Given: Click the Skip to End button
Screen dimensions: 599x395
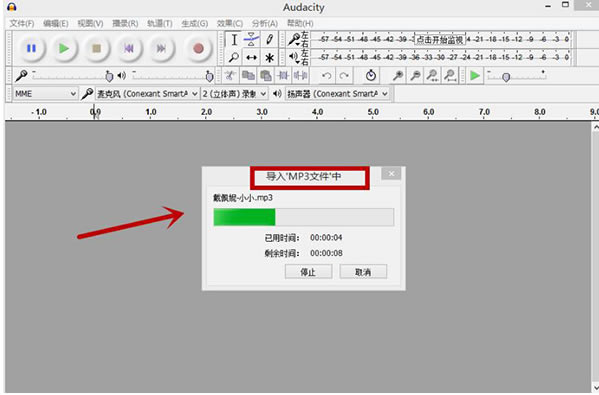Looking at the screenshot, I should 161,49.
